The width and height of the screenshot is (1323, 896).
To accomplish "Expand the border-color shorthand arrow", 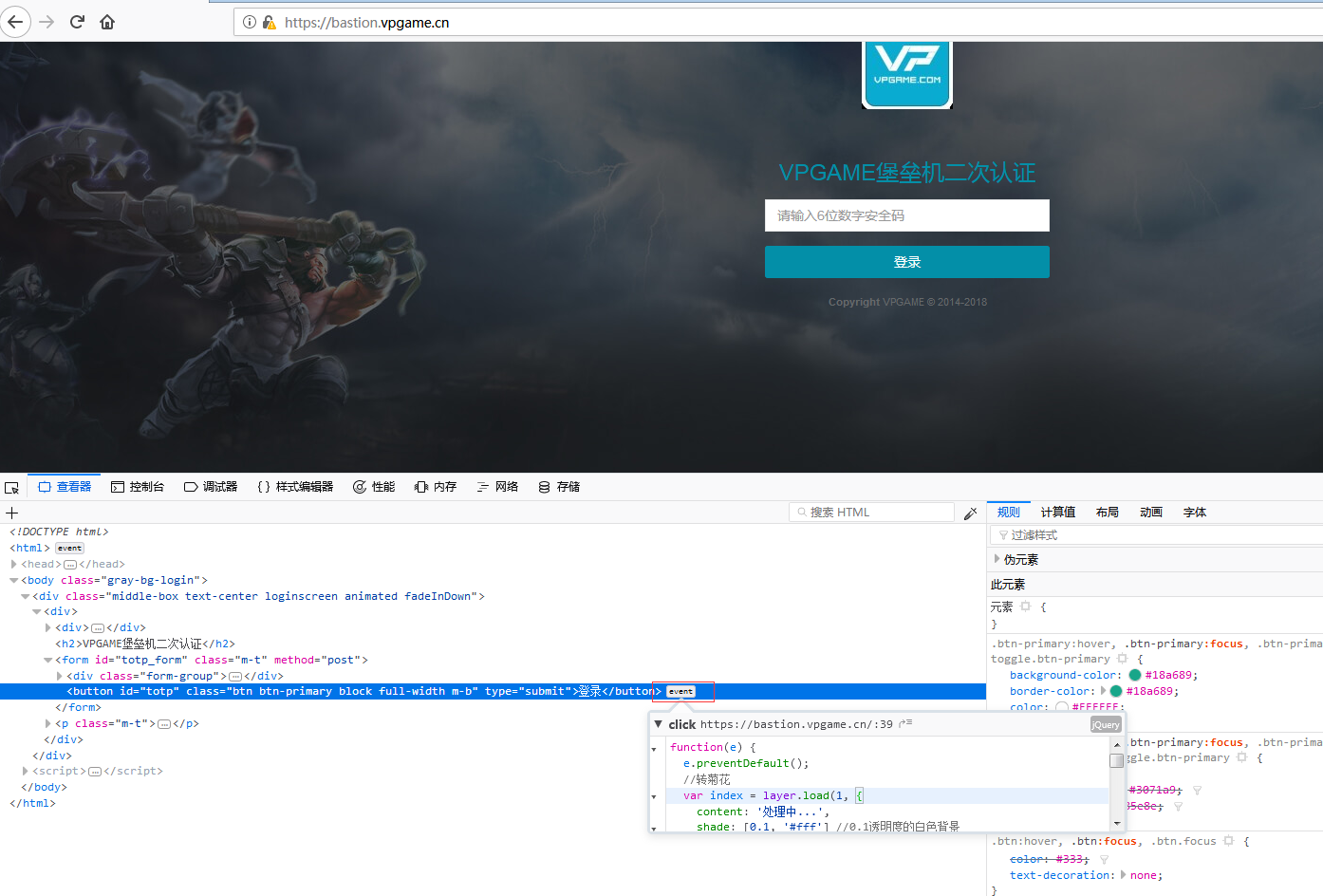I will (1103, 691).
